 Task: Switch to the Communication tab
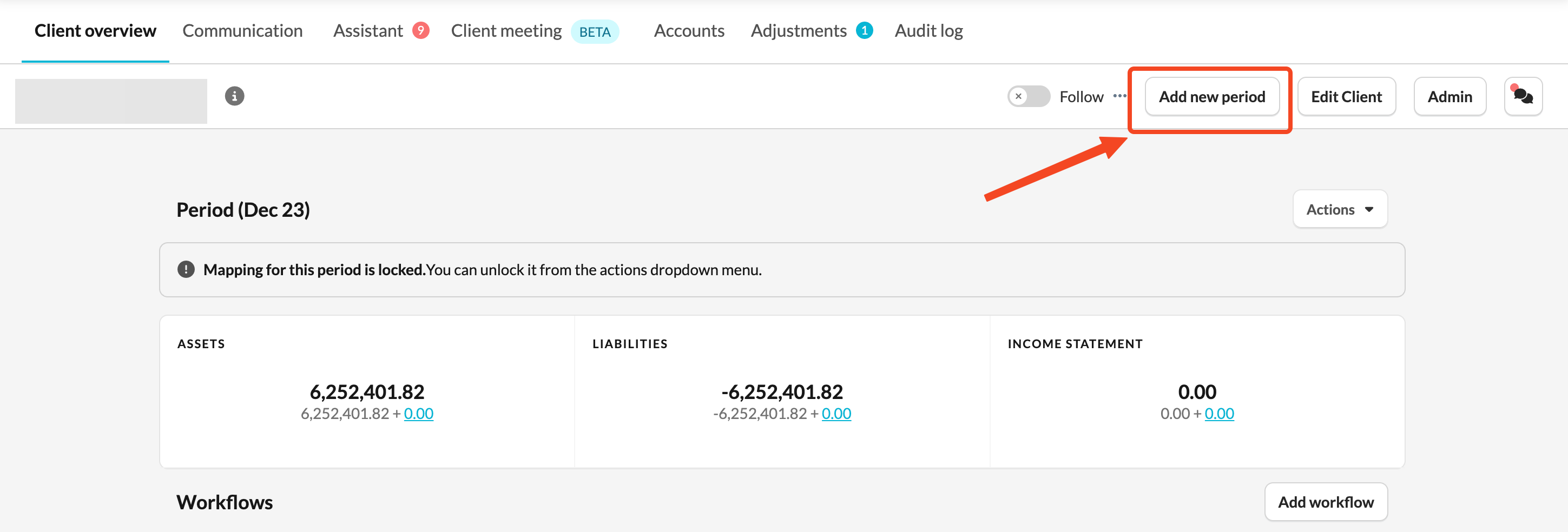(x=242, y=30)
